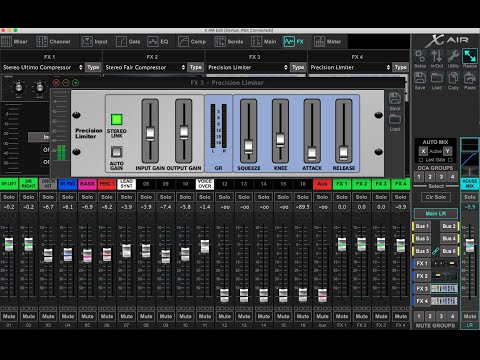Select the Bus 4 send
Viewport: 480px width, 360px height.
point(449,239)
